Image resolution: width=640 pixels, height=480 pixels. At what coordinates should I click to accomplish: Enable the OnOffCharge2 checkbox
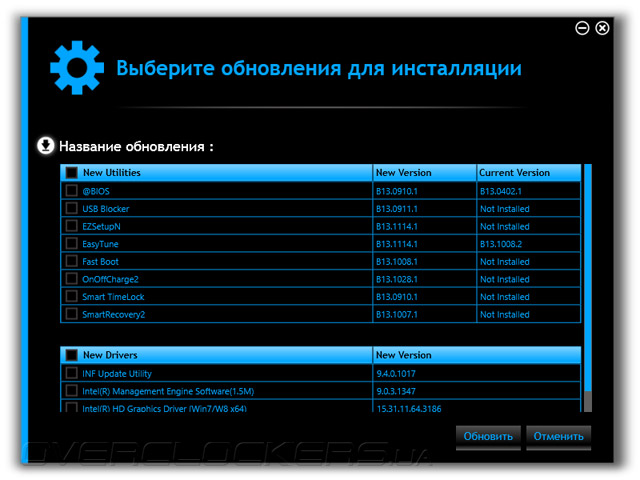click(x=71, y=278)
